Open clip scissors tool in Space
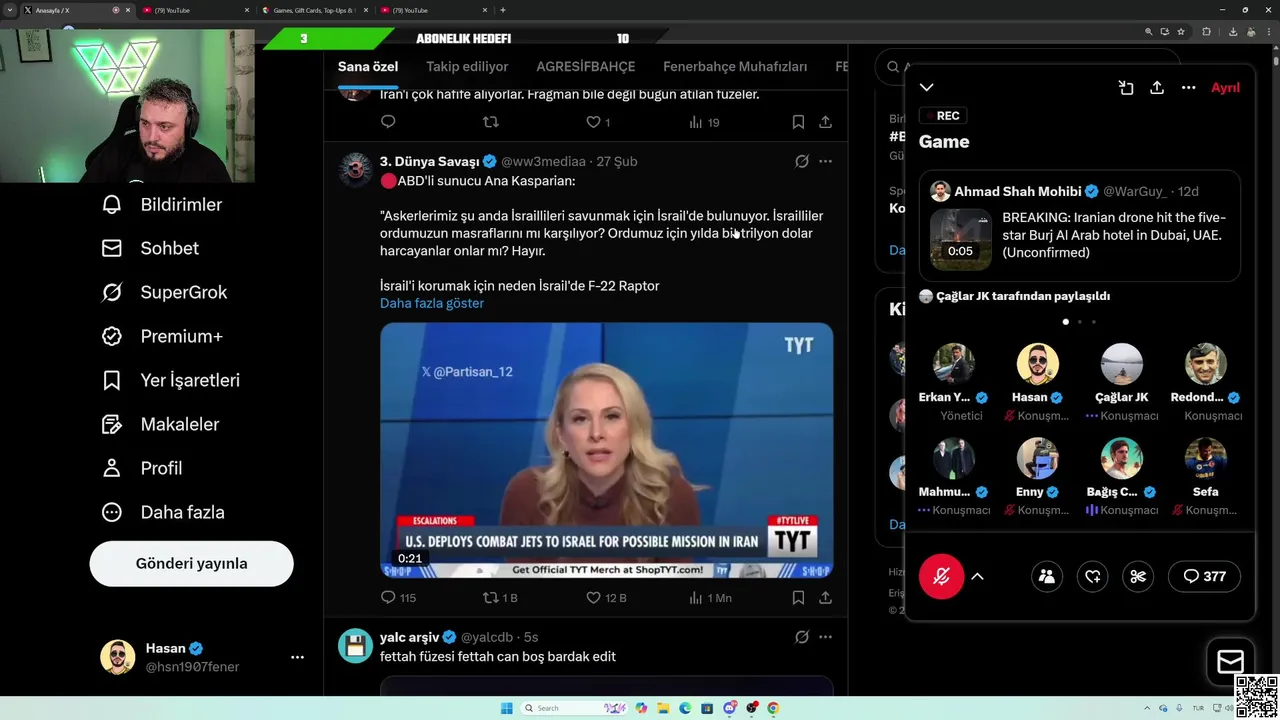Image resolution: width=1280 pixels, height=720 pixels. [x=1138, y=576]
